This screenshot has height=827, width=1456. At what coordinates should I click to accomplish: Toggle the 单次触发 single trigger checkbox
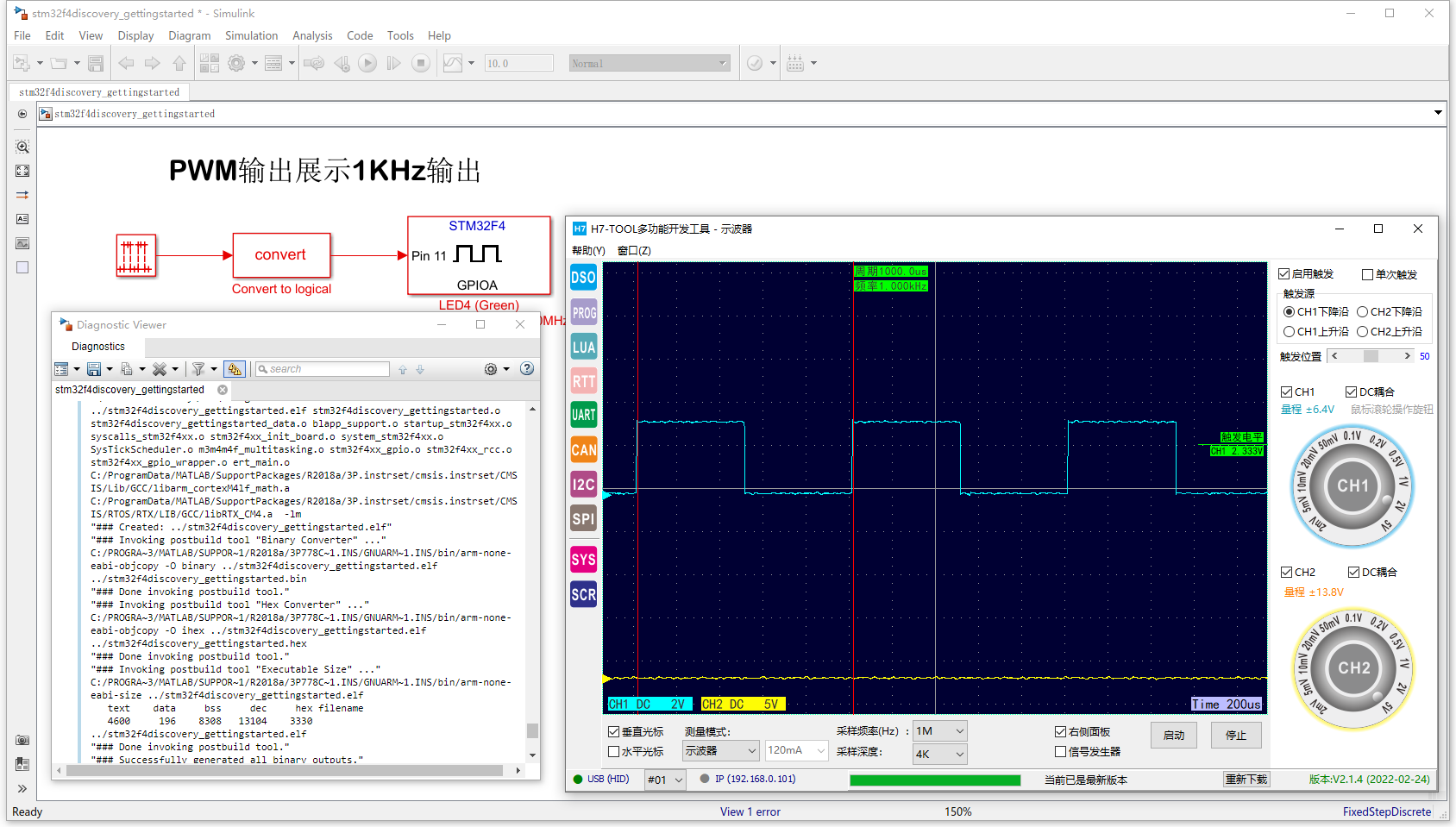pos(1367,274)
